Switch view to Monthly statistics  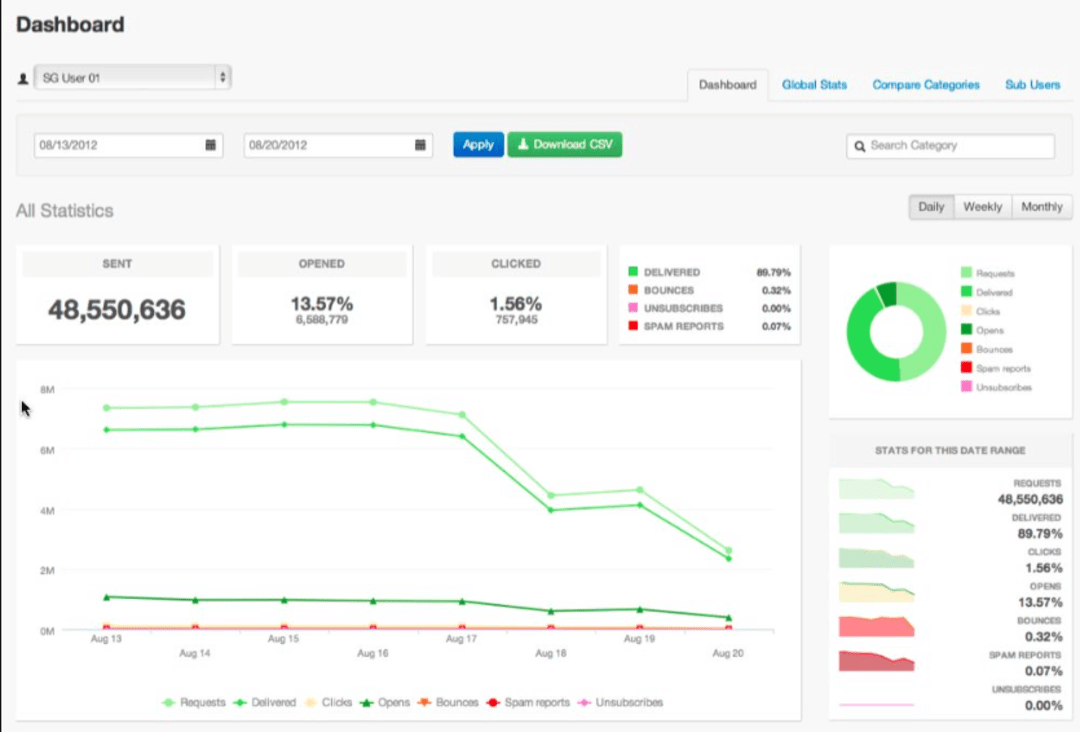[x=1042, y=206]
